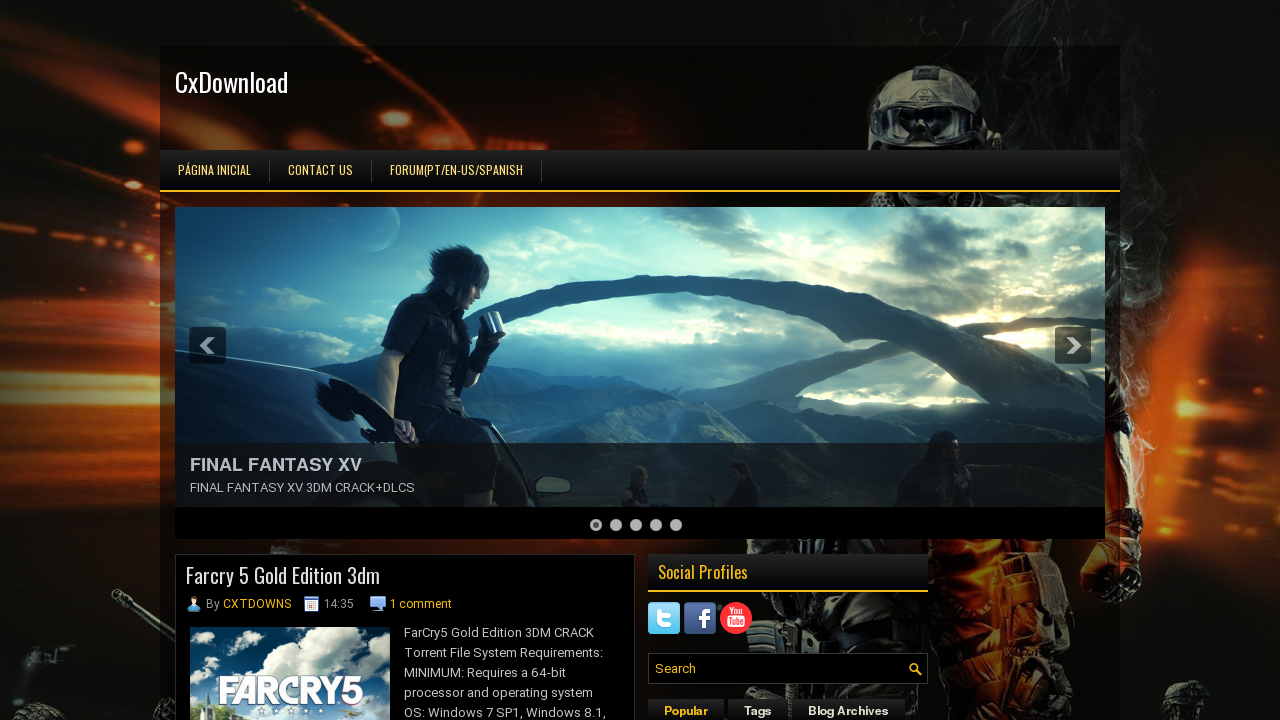This screenshot has height=720, width=1280.
Task: Click into the Search input field
Action: pos(779,669)
